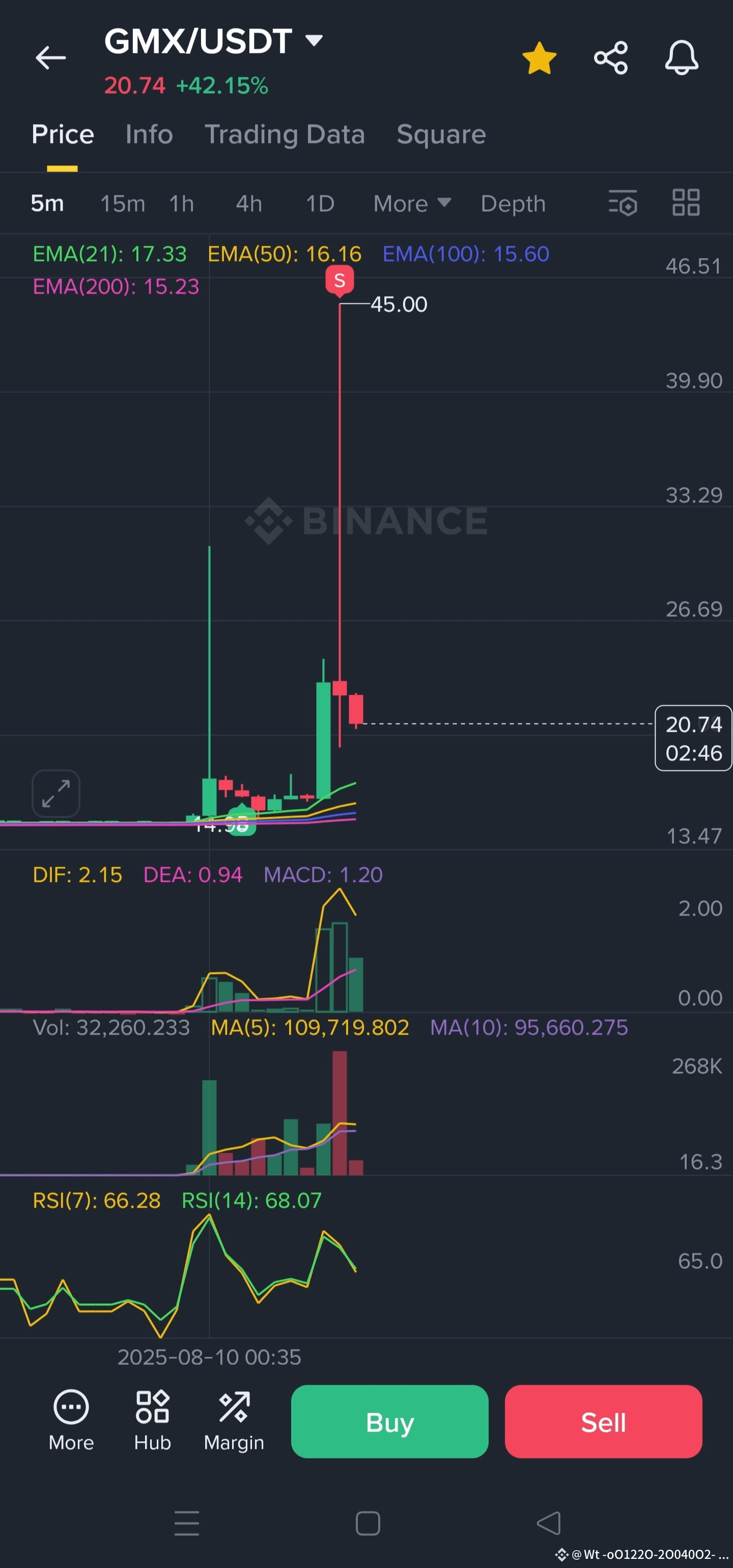
Task: Tap the green Buy button
Action: pos(389,1421)
